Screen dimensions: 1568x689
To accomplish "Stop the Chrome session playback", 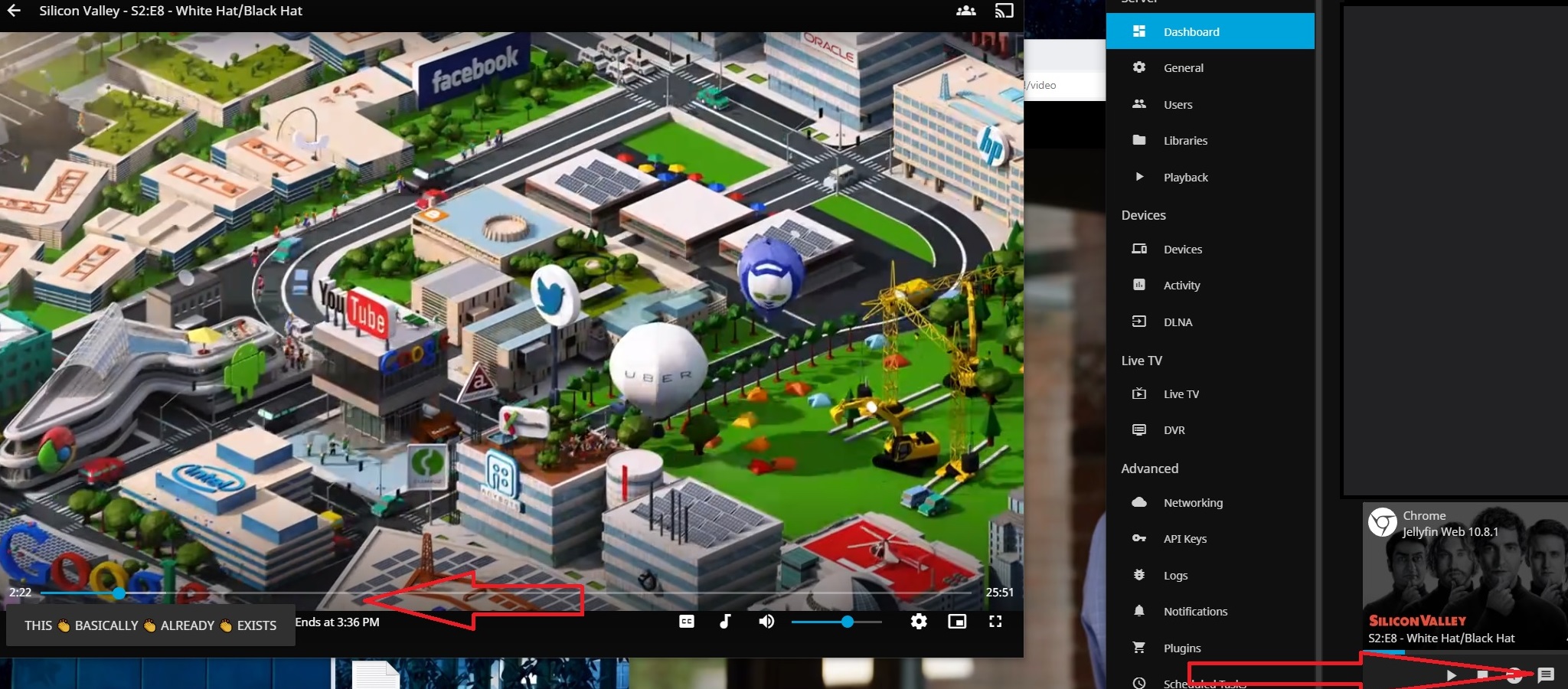I will click(1483, 674).
